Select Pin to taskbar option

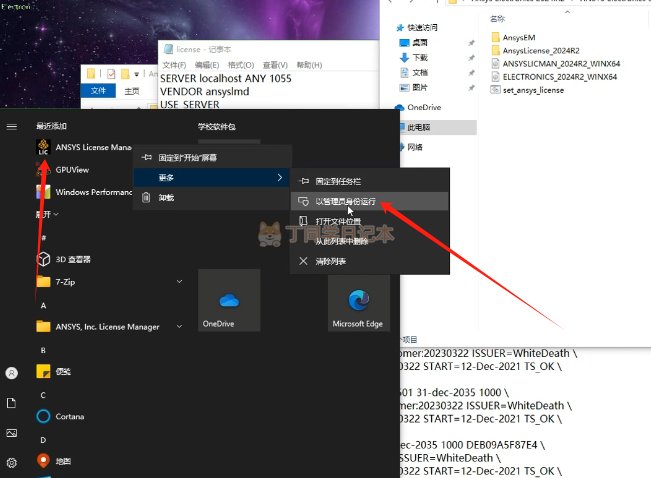pos(370,181)
